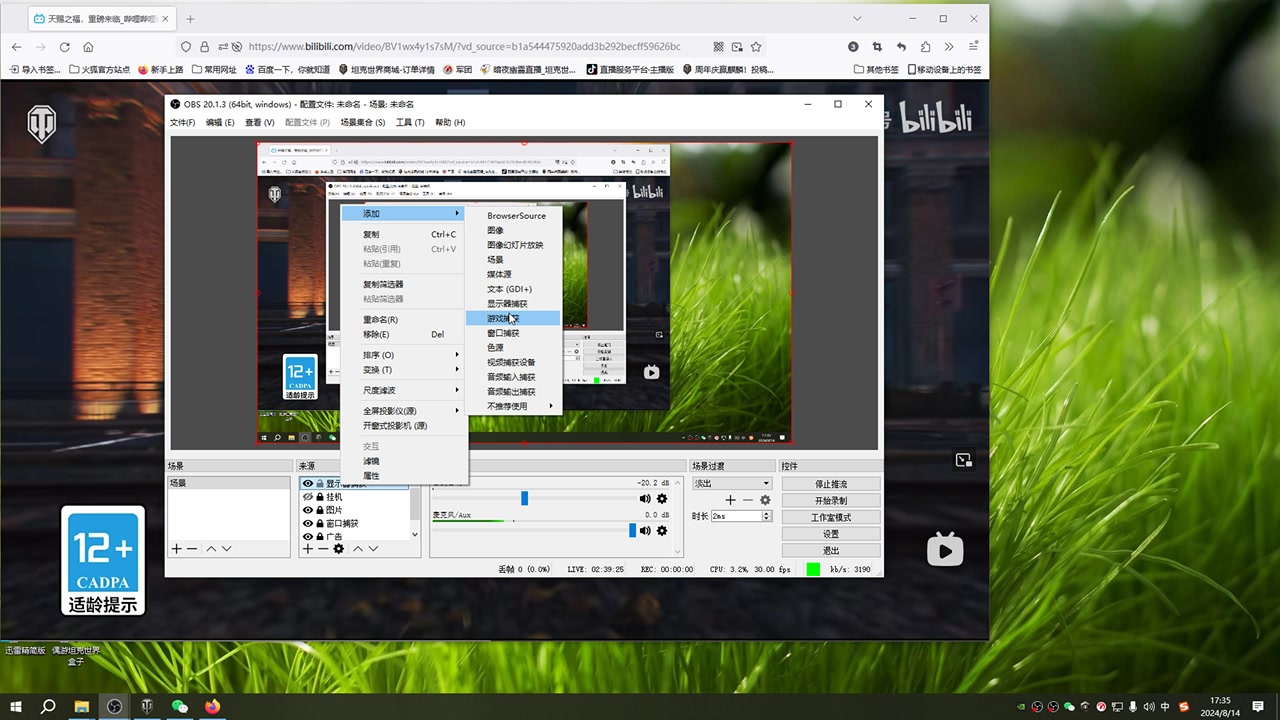Move scene down in Scenes list
Viewport: 1280px width, 720px height.
227,549
